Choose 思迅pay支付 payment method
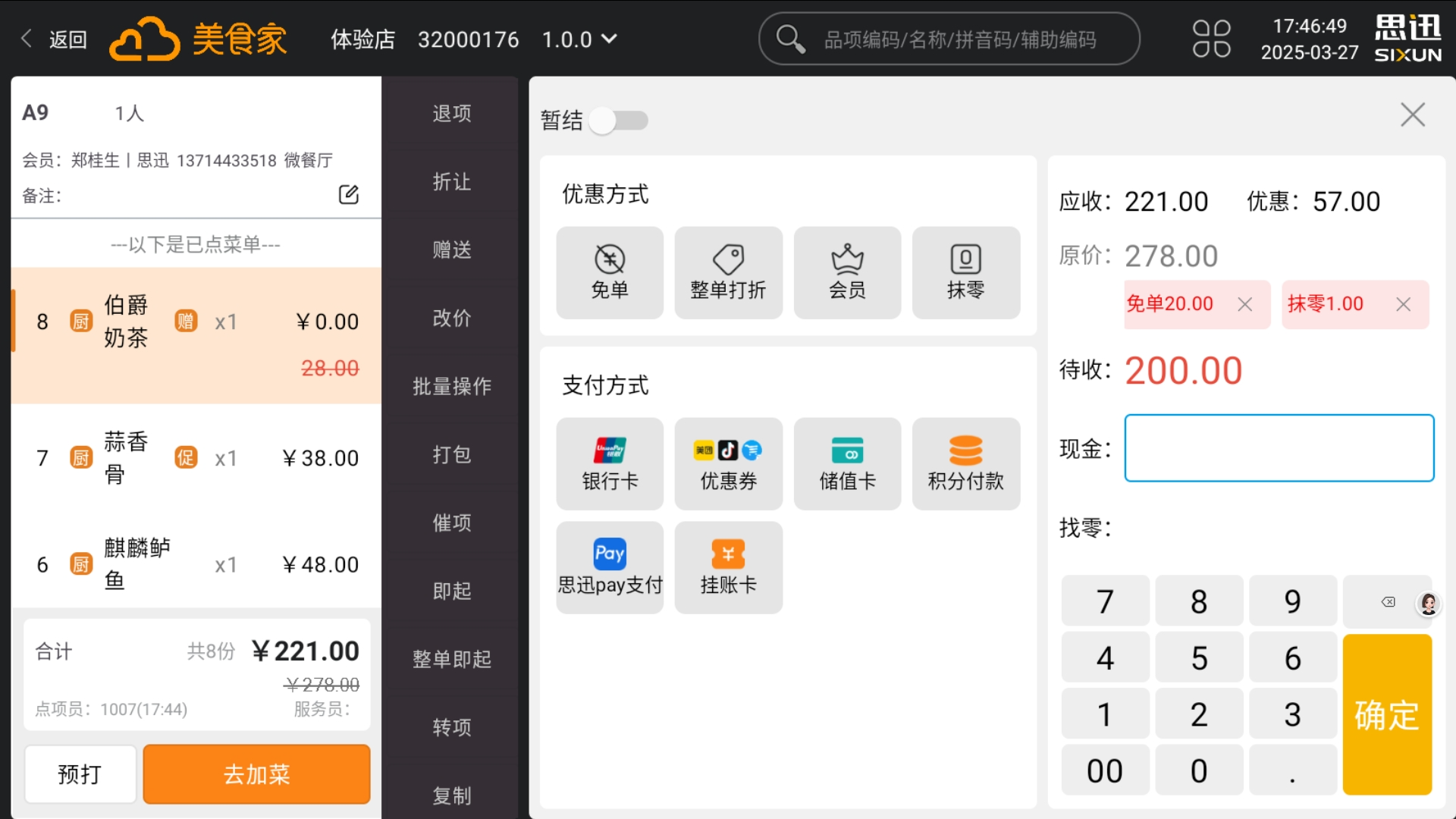Screen dimensions: 1456x819 pos(610,567)
